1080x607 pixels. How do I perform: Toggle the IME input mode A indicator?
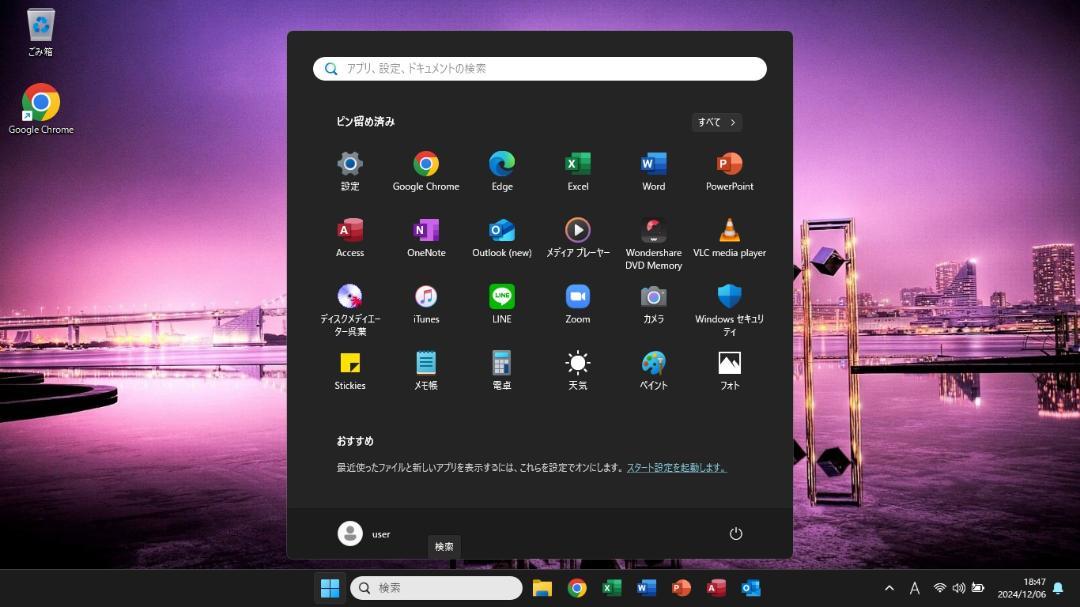pos(914,588)
